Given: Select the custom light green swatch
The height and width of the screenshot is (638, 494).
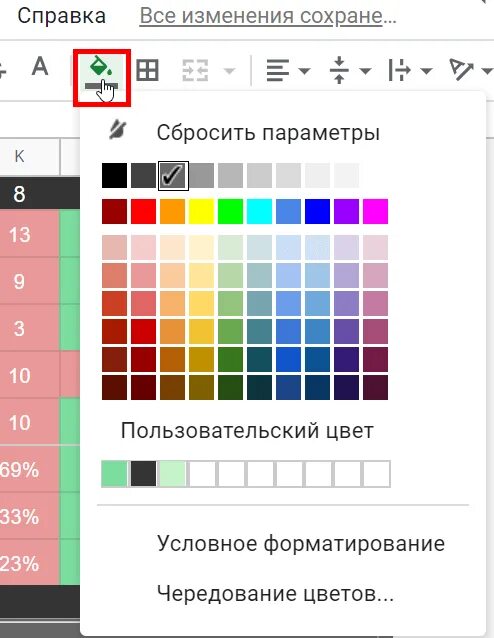Looking at the screenshot, I should tap(114, 474).
